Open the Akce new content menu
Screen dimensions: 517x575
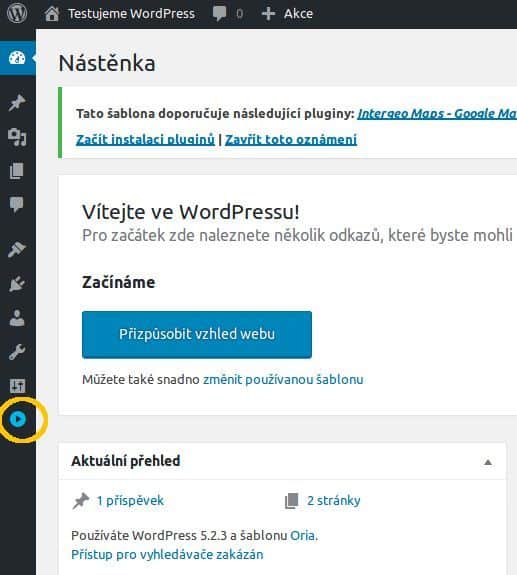pos(287,14)
